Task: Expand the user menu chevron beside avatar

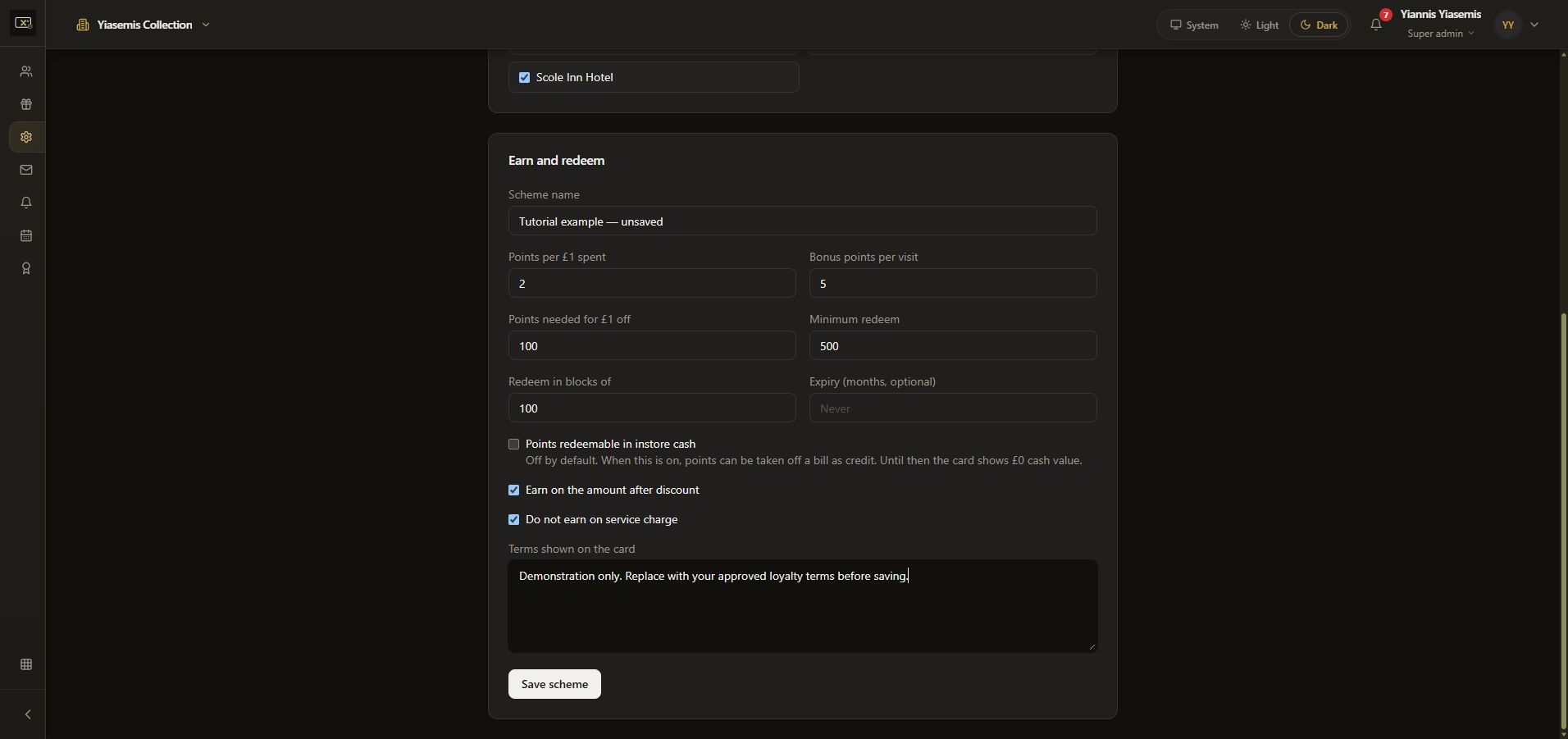Action: (x=1534, y=25)
